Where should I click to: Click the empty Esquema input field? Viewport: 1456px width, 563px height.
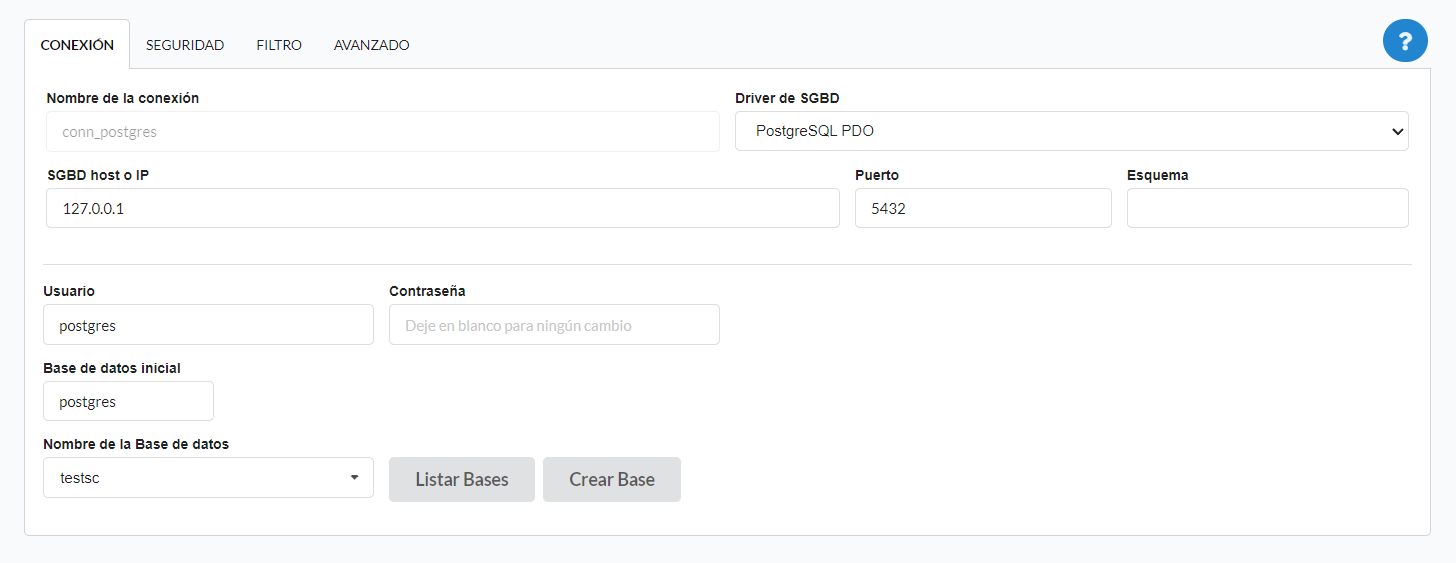1267,208
